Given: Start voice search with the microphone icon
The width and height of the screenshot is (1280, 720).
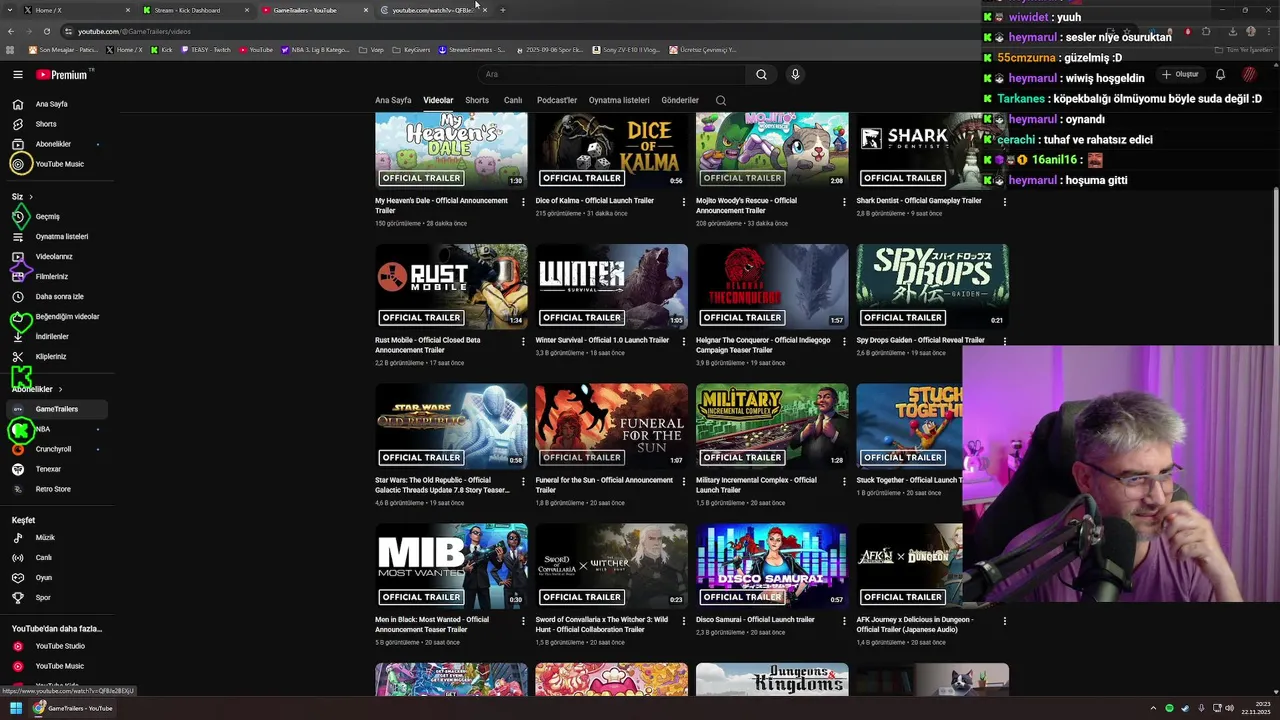Looking at the screenshot, I should (795, 74).
